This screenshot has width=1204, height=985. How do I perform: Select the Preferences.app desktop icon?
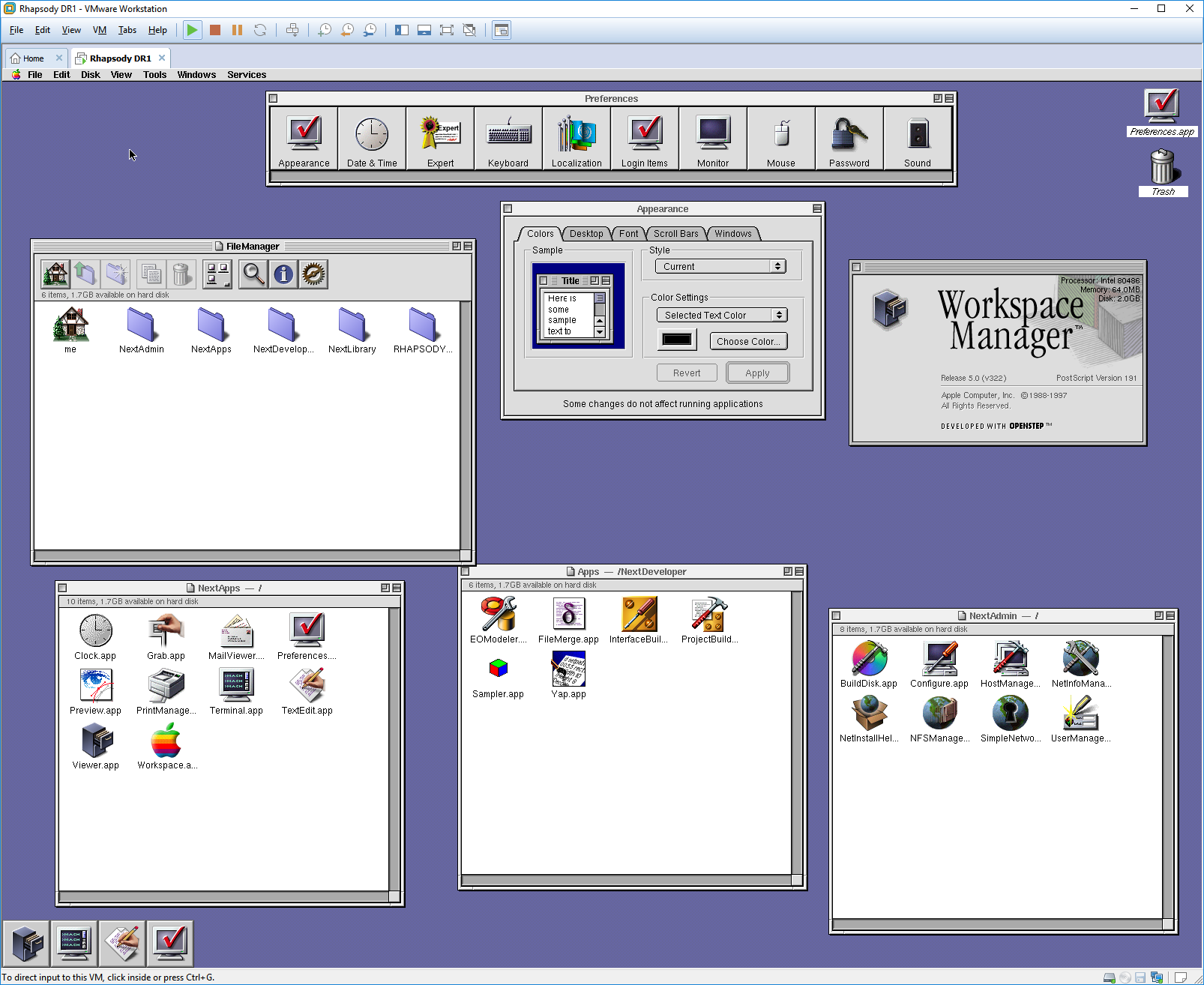(x=1162, y=112)
